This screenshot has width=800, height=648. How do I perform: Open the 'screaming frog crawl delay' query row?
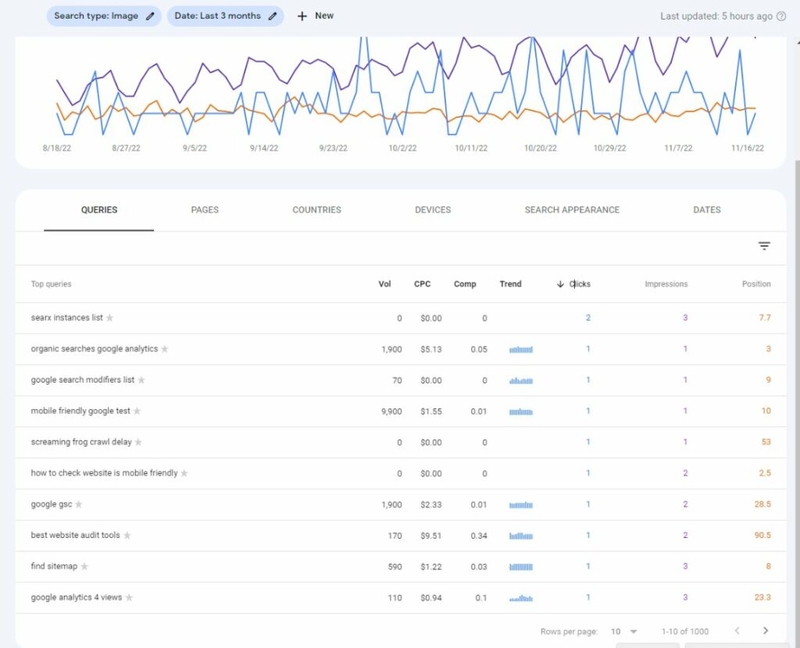[401, 442]
